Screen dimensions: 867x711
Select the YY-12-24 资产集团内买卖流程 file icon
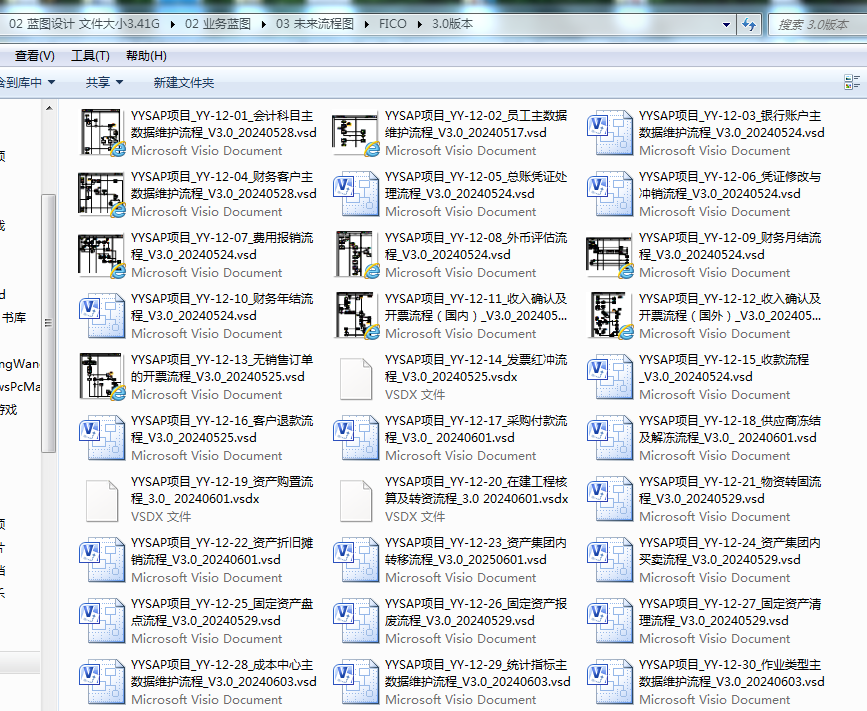pyautogui.click(x=611, y=560)
